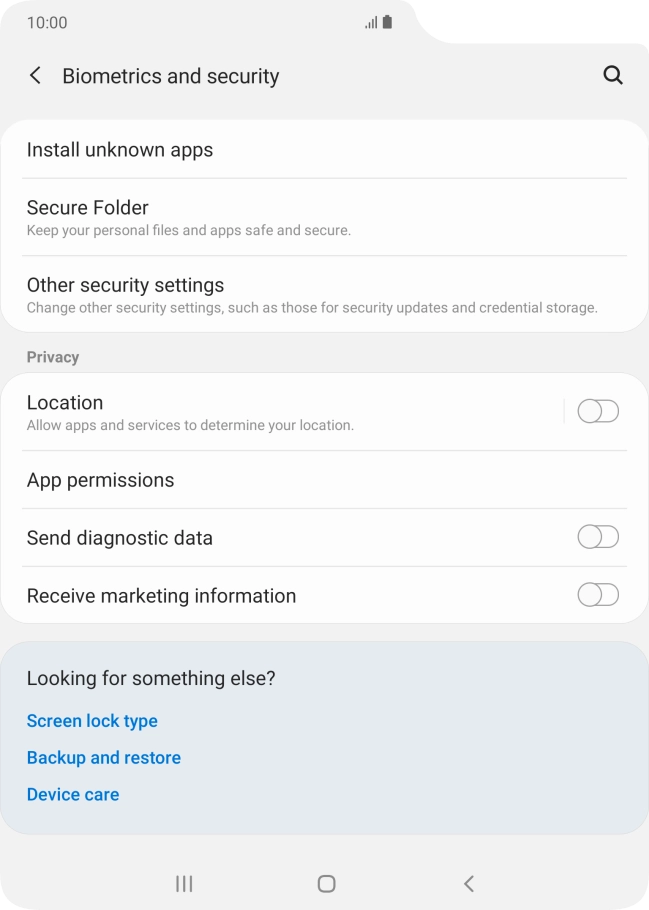Image resolution: width=649 pixels, height=910 pixels.
Task: Enable the Location toggle
Action: [598, 411]
